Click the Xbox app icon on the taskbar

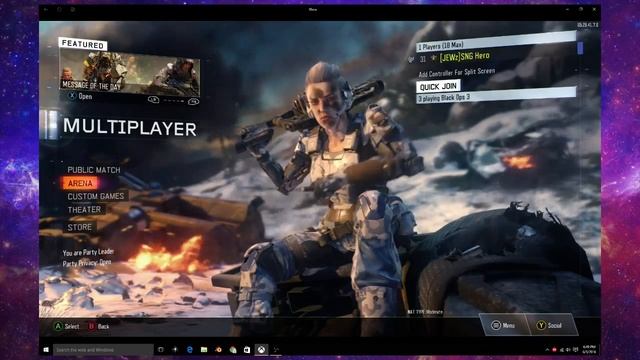coord(261,350)
